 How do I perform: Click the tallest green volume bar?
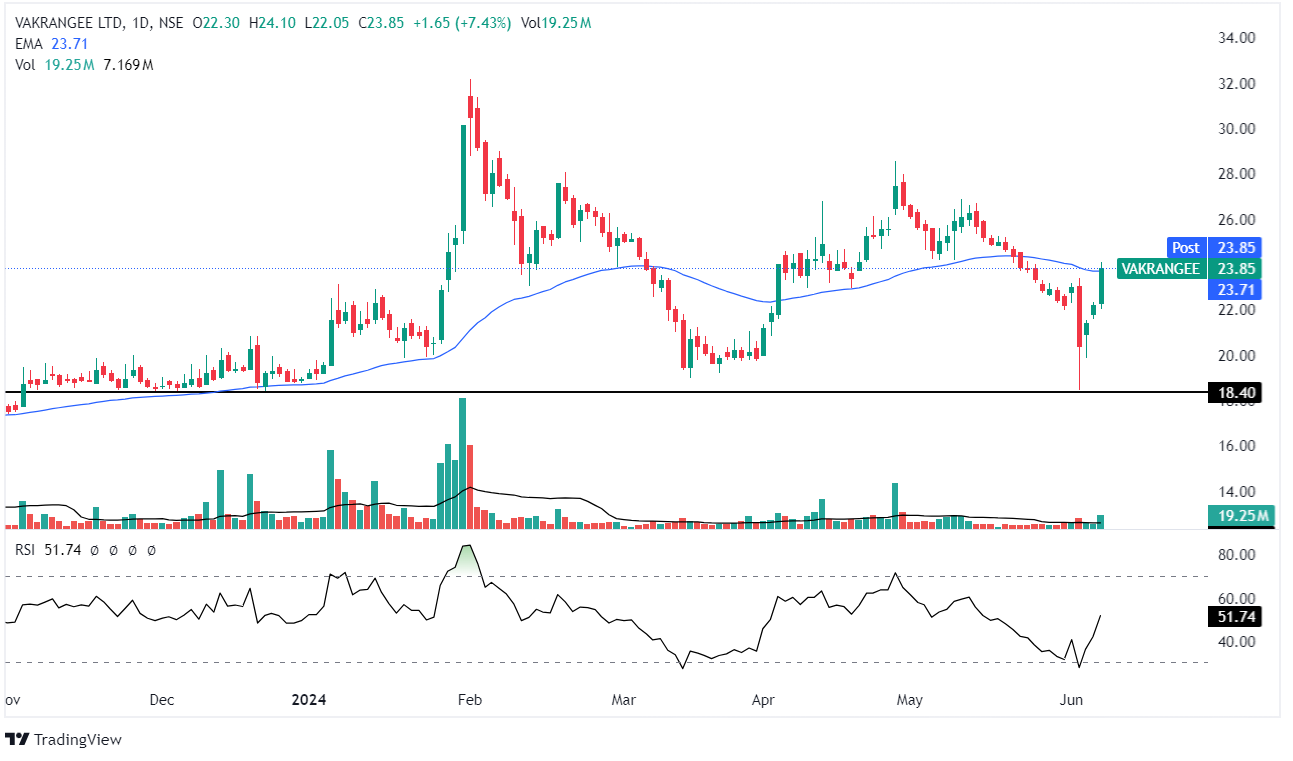(x=462, y=463)
